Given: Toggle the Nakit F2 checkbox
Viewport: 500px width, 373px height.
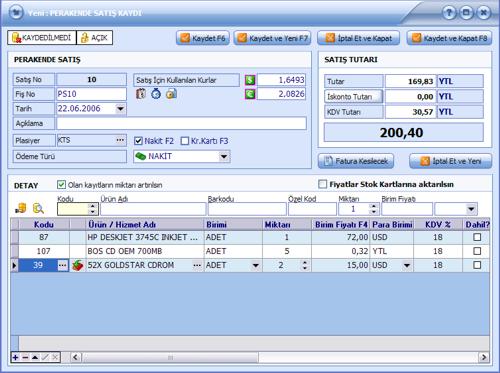Looking at the screenshot, I should pyautogui.click(x=138, y=141).
